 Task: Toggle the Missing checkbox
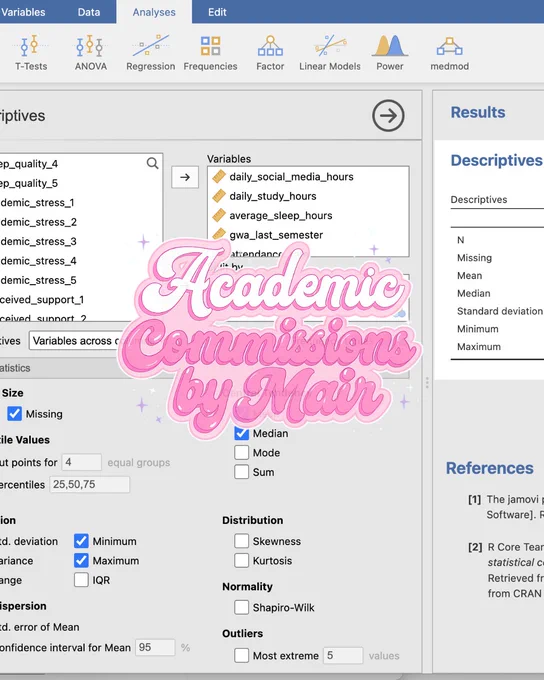coord(14,414)
